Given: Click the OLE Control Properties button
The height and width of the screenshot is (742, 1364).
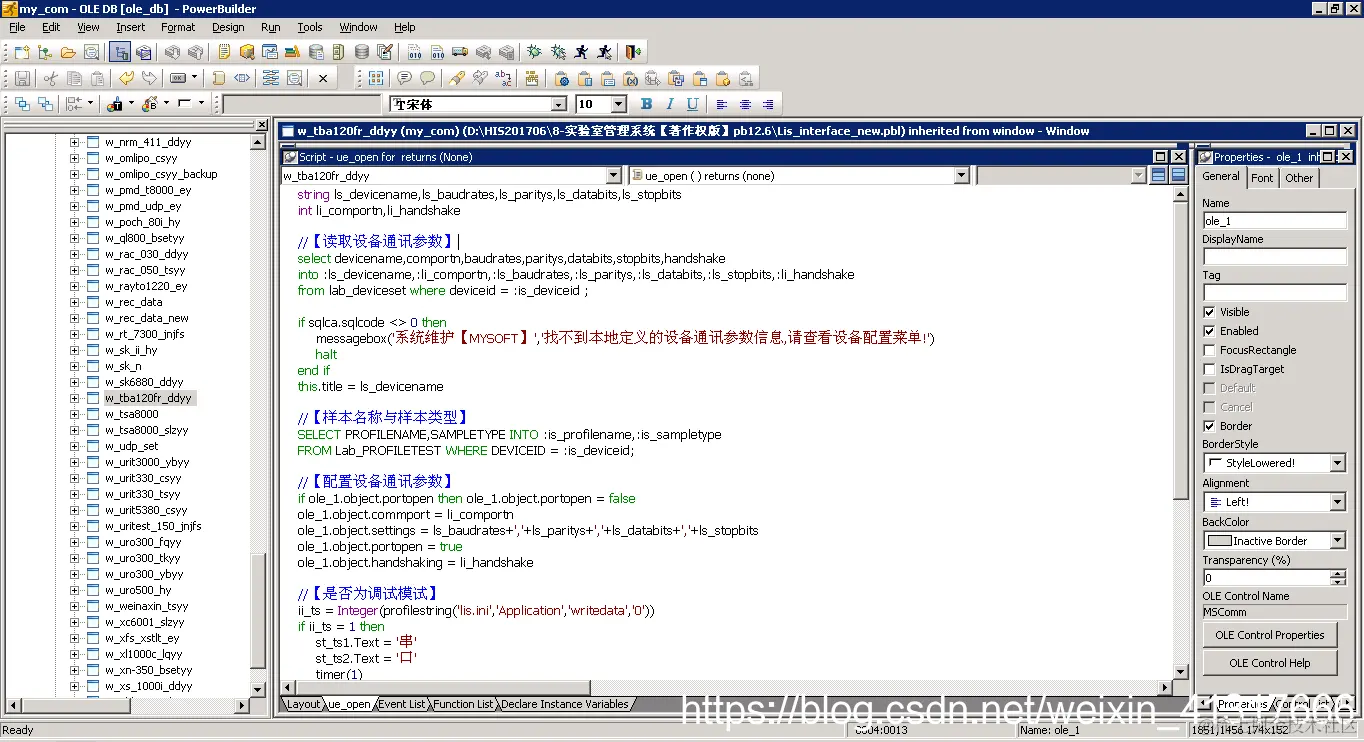Looking at the screenshot, I should [x=1270, y=635].
